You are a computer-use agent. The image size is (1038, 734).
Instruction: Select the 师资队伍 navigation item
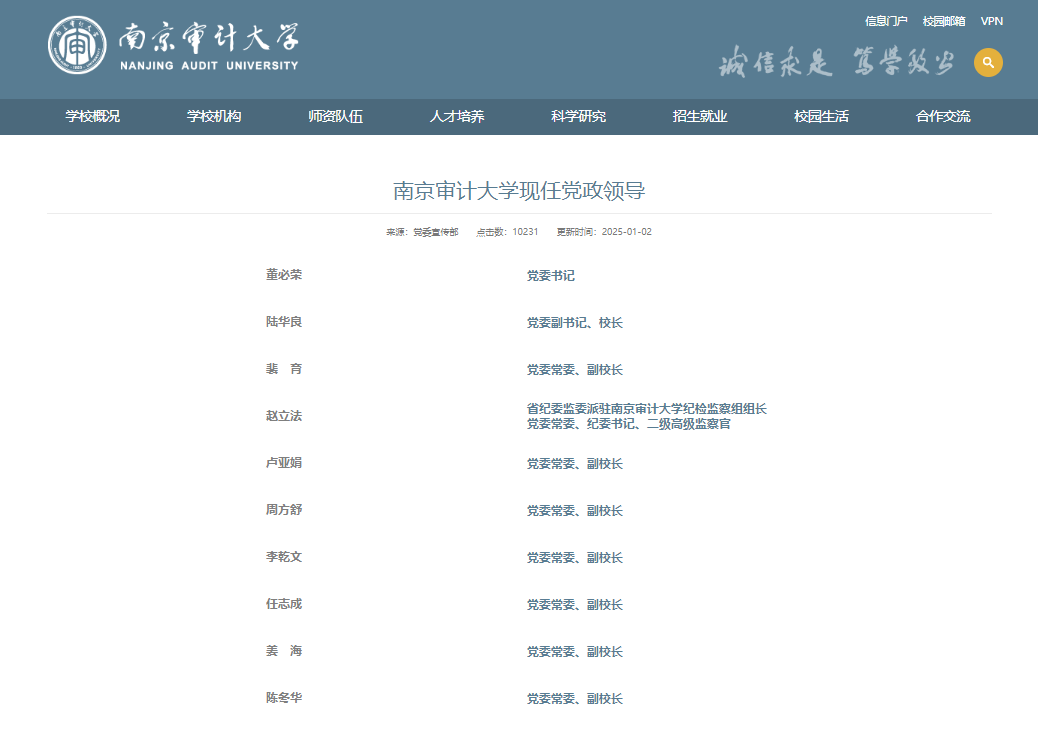[x=335, y=116]
